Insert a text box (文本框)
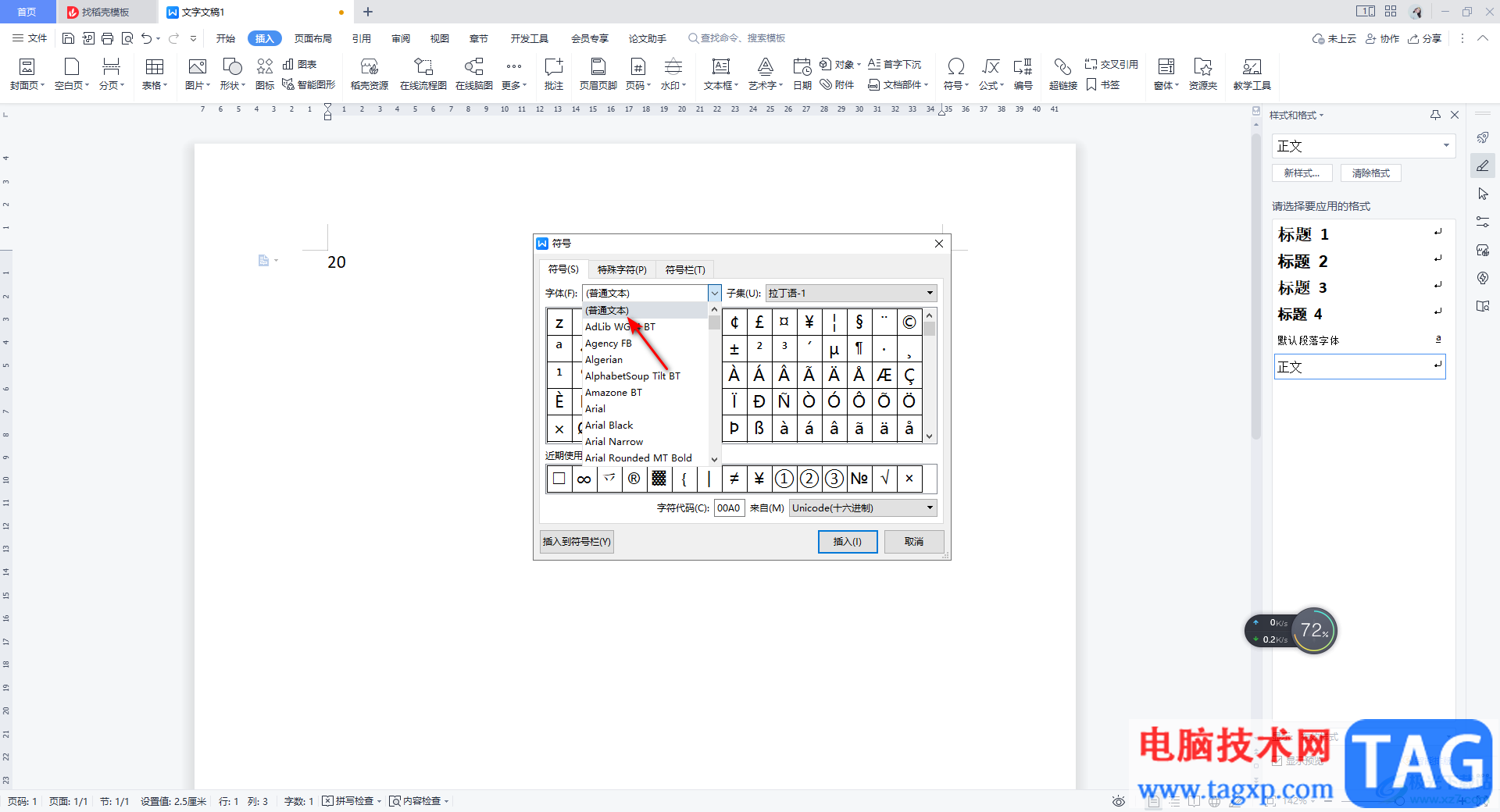Viewport: 1500px width, 812px height. click(x=721, y=74)
